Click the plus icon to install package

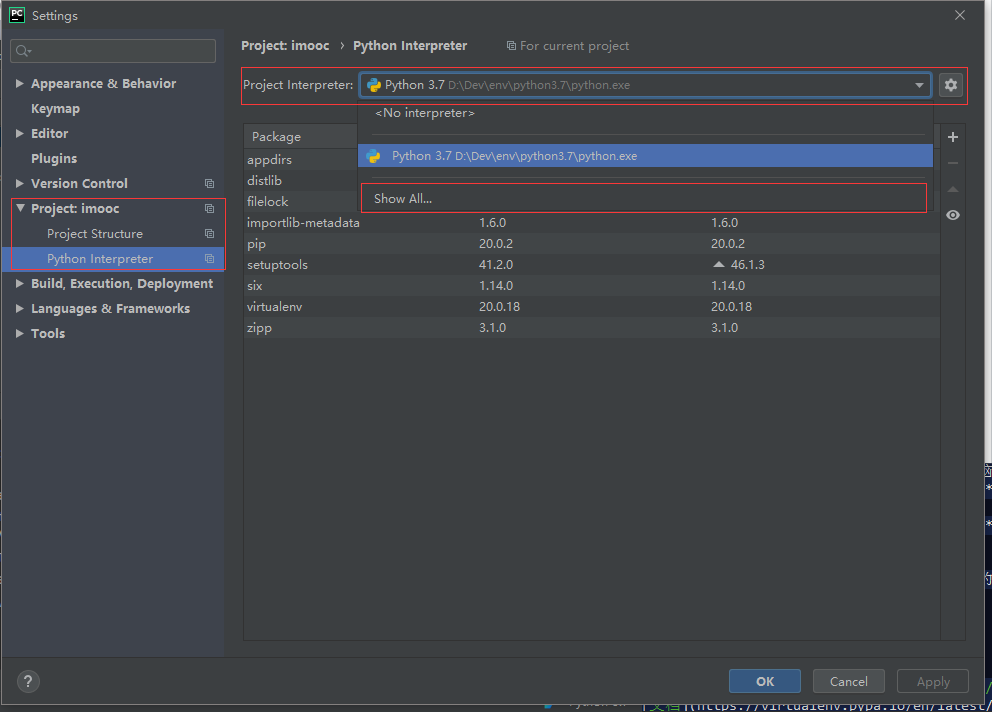pyautogui.click(x=953, y=137)
